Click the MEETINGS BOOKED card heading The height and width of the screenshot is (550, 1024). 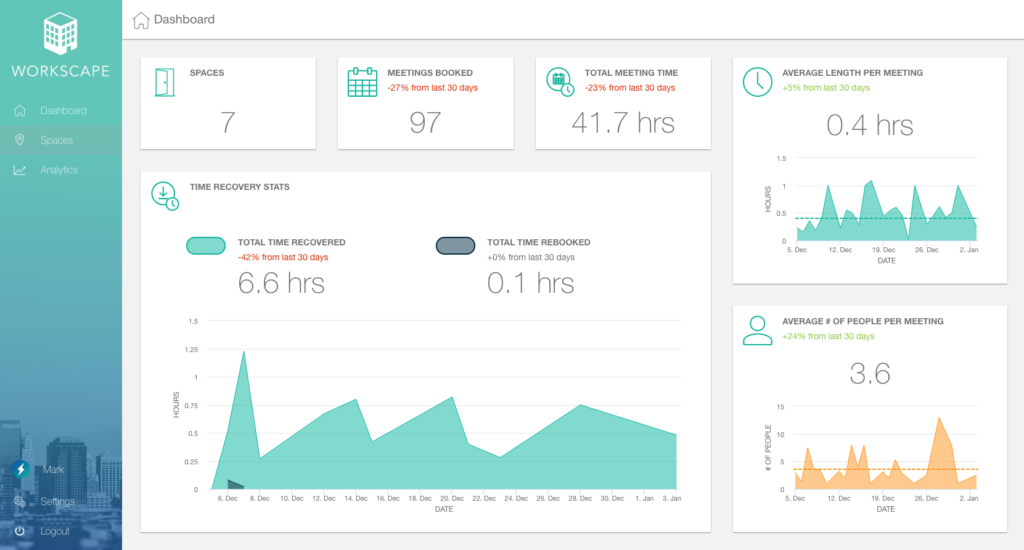tap(430, 73)
